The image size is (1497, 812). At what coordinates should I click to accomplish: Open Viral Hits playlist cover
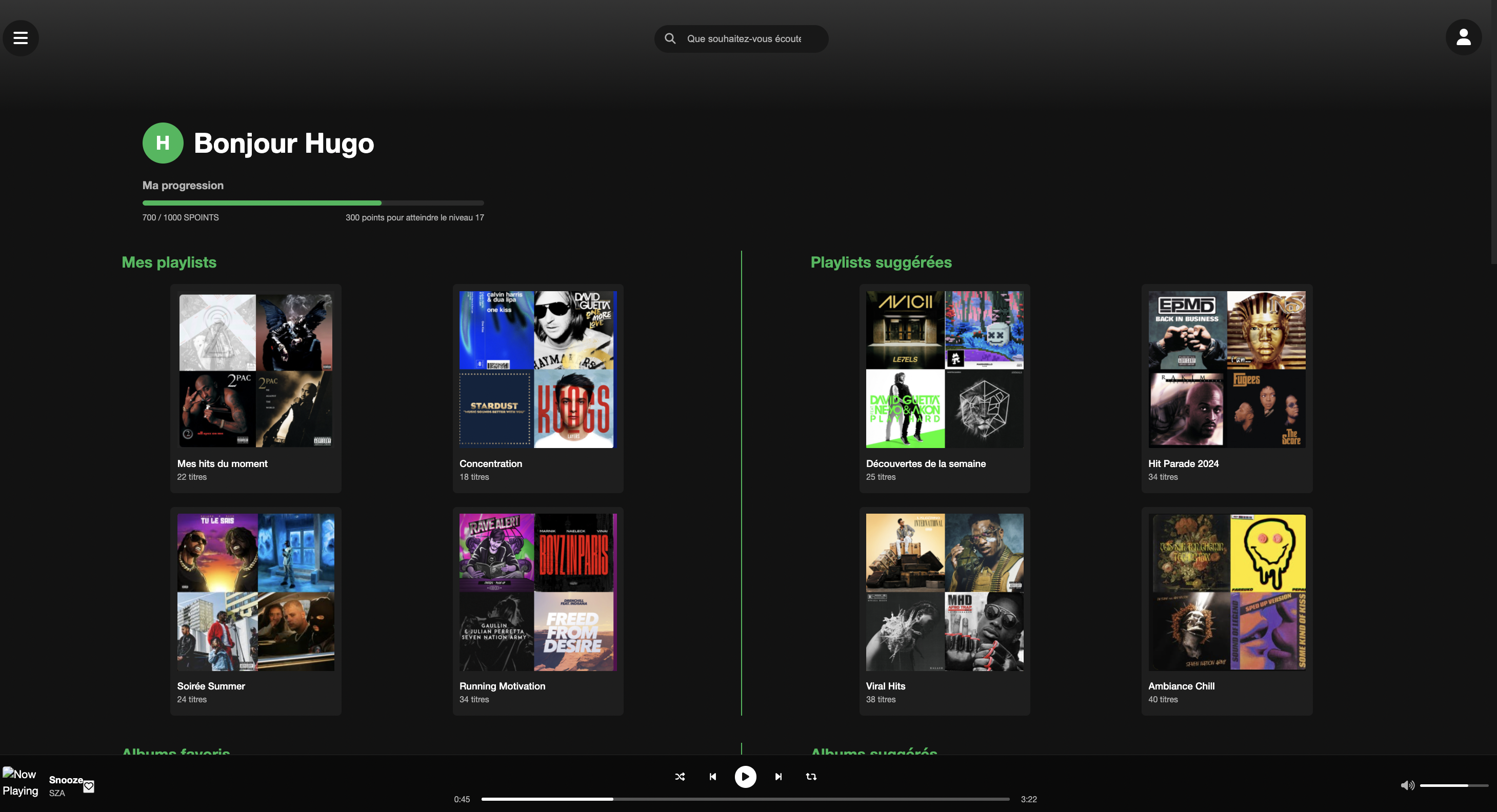pos(945,592)
